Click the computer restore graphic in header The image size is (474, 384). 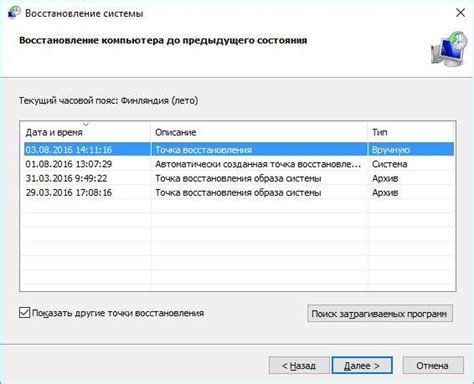449,49
